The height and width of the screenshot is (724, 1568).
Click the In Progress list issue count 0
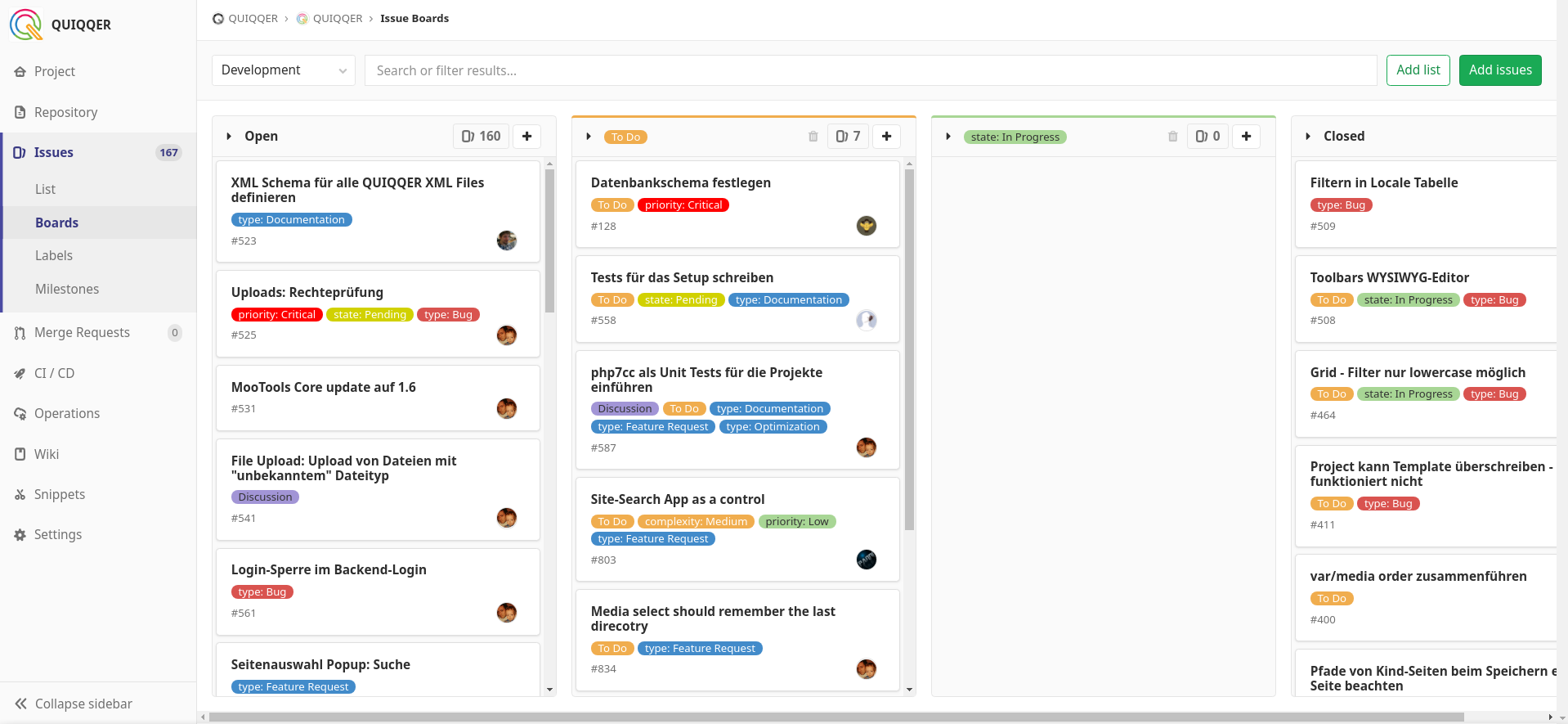point(1207,137)
